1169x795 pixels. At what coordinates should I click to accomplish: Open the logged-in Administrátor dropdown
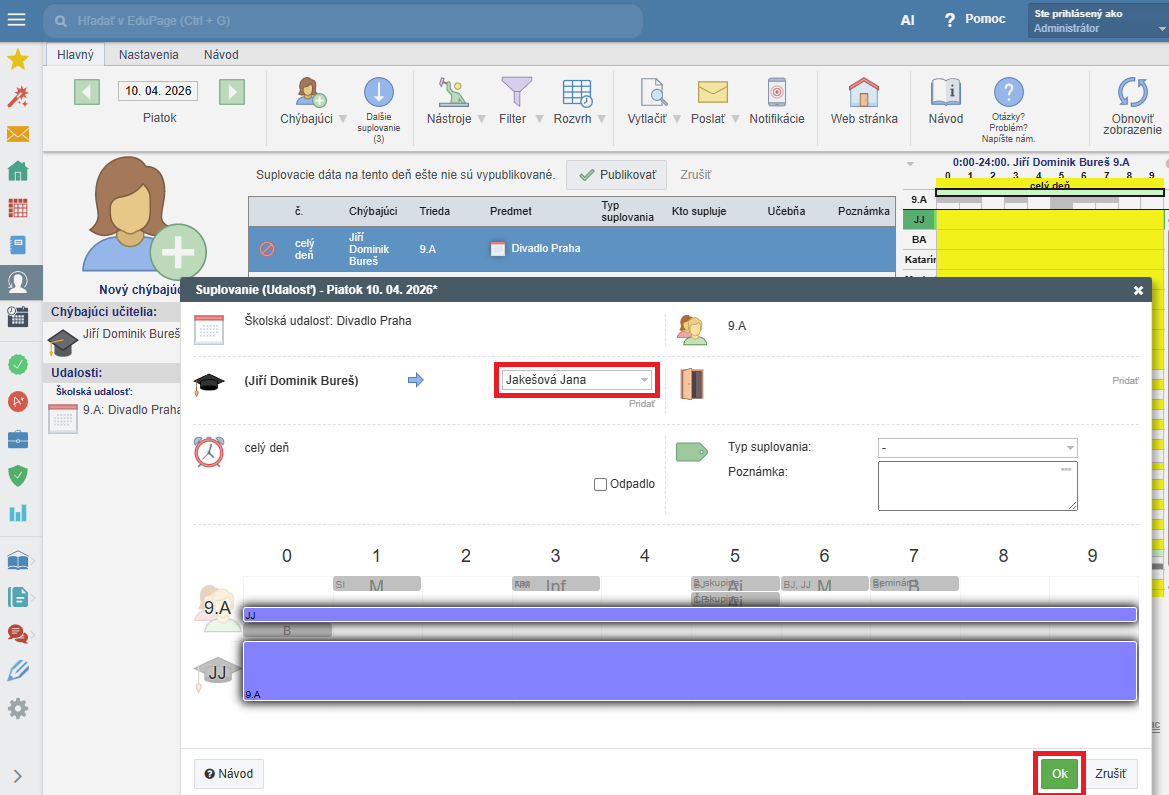click(x=1097, y=21)
